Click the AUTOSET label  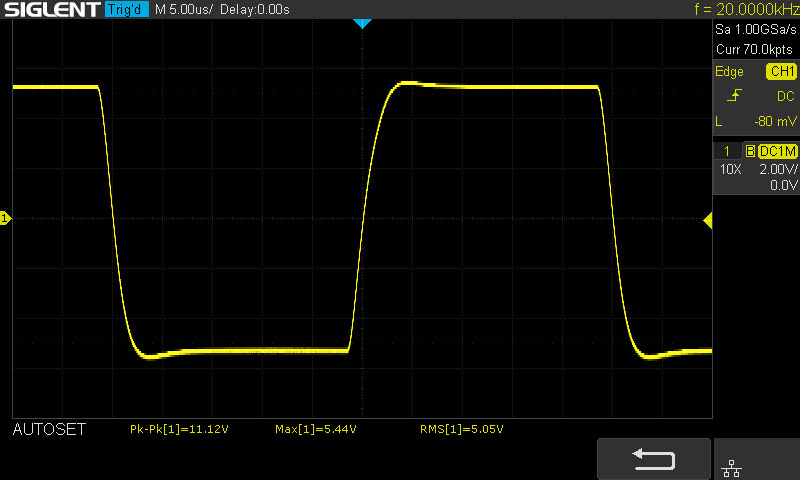tap(49, 430)
